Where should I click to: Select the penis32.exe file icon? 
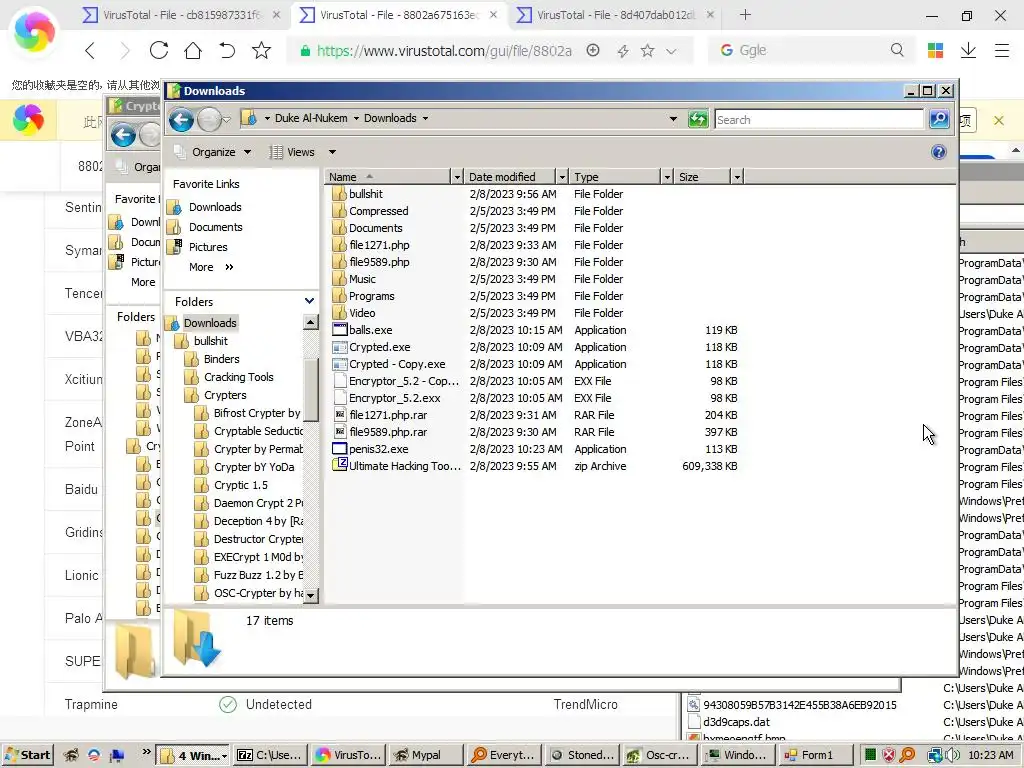tap(340, 449)
